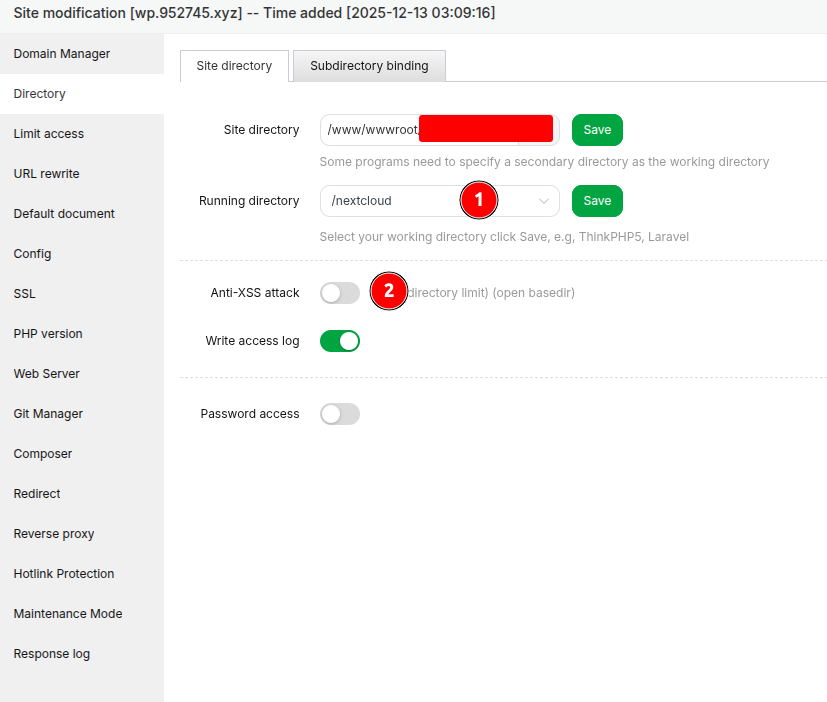This screenshot has height=702, width=827.
Task: Open Limit access settings
Action: (x=49, y=134)
